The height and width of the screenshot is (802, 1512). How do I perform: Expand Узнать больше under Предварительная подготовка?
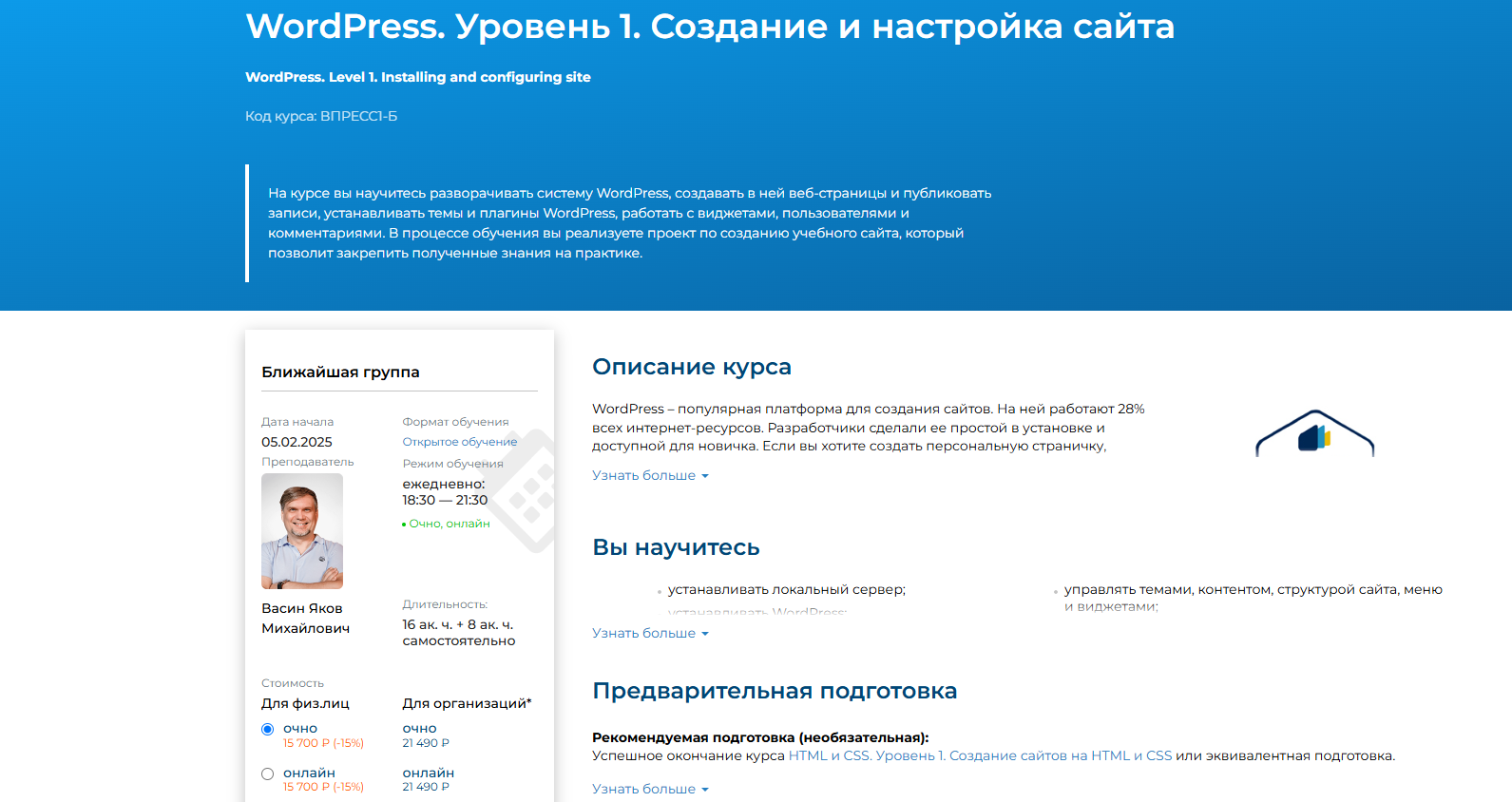pos(650,789)
